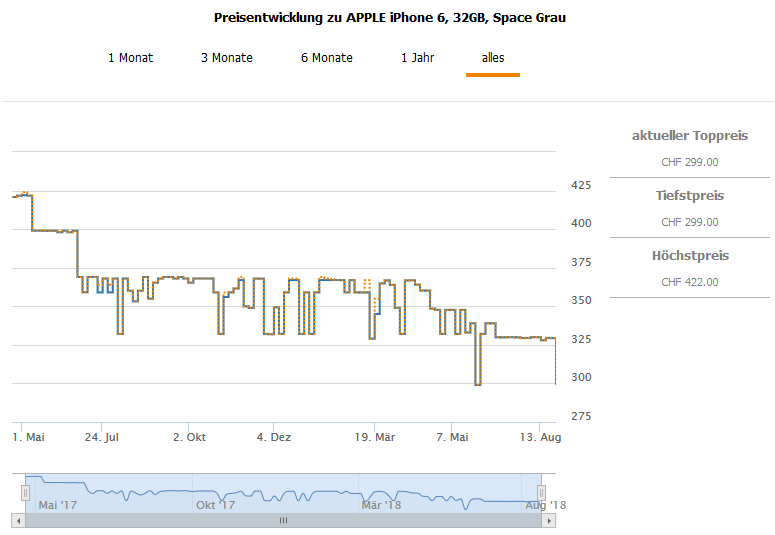Screen dimensions: 775x535
Task: Click the '24. Jul' x-axis date label
Action: click(102, 438)
